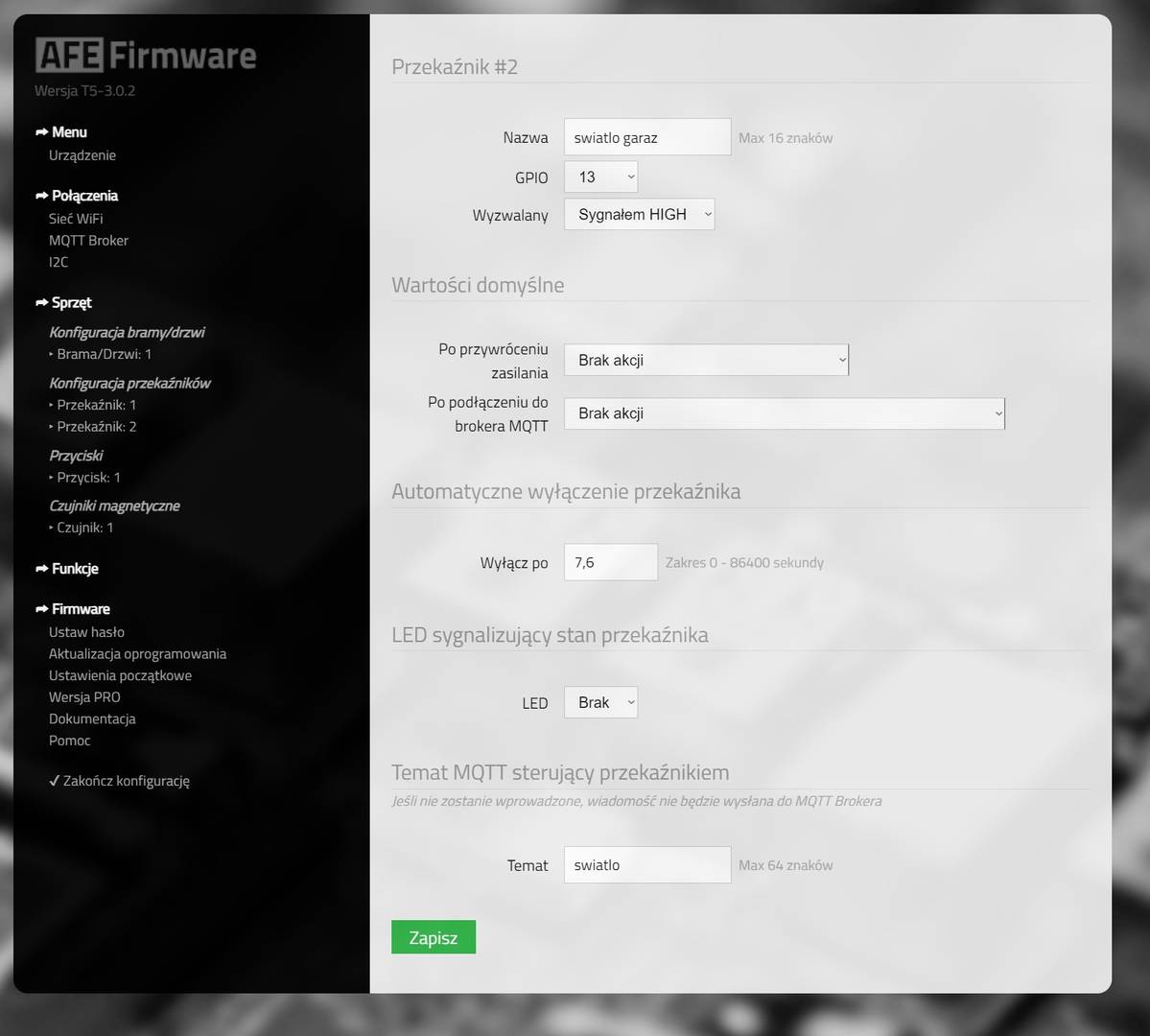Click Czujniki magnetyczne heading
Image resolution: width=1150 pixels, height=1036 pixels.
114,506
